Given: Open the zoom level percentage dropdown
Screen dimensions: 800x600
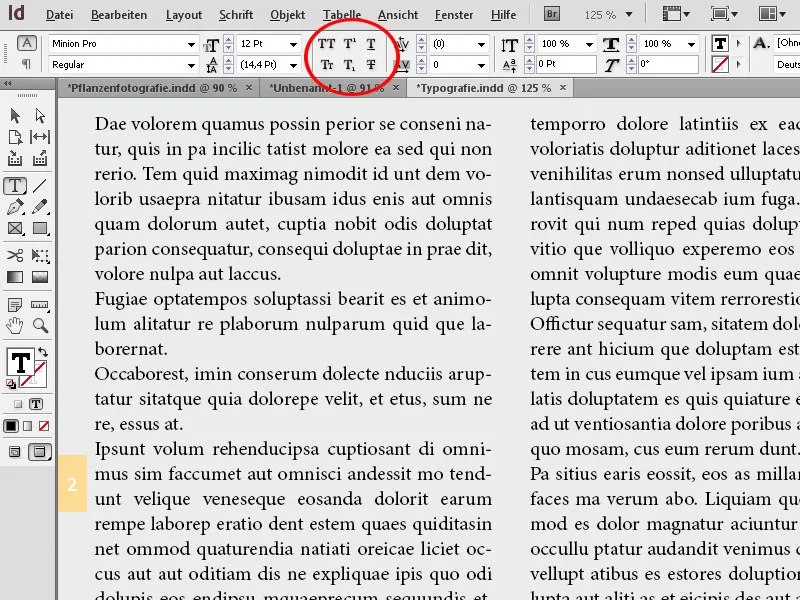Looking at the screenshot, I should [629, 15].
